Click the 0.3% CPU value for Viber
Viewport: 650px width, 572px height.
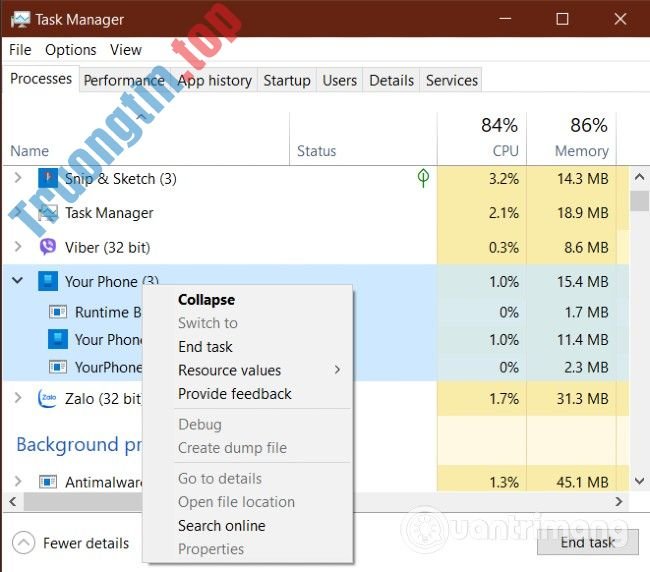[x=504, y=247]
